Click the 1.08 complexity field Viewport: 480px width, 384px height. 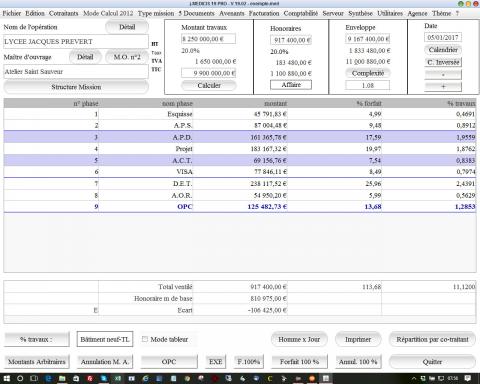point(368,85)
